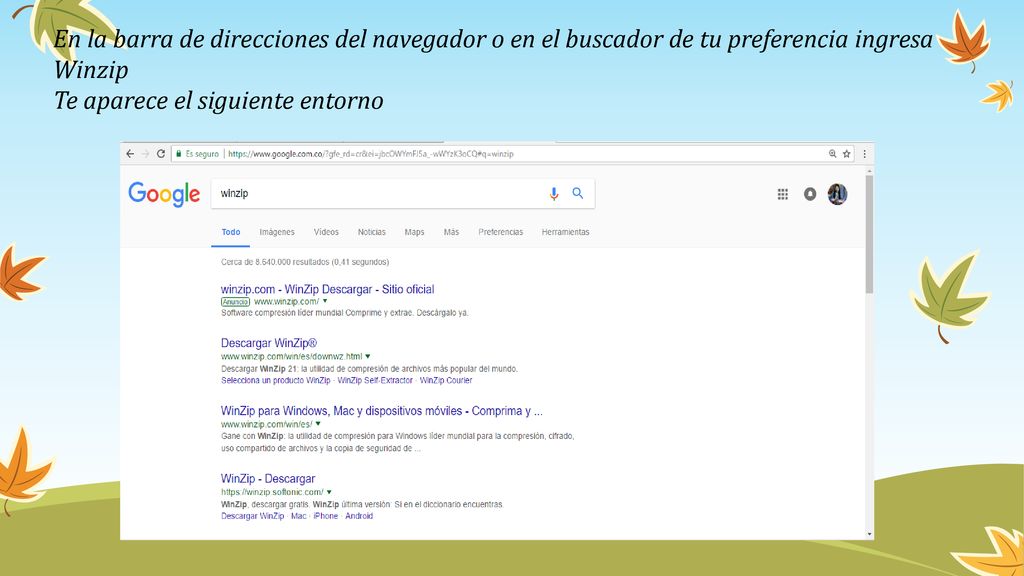1024x576 pixels.
Task: Open Herramientas search tools
Action: 566,232
